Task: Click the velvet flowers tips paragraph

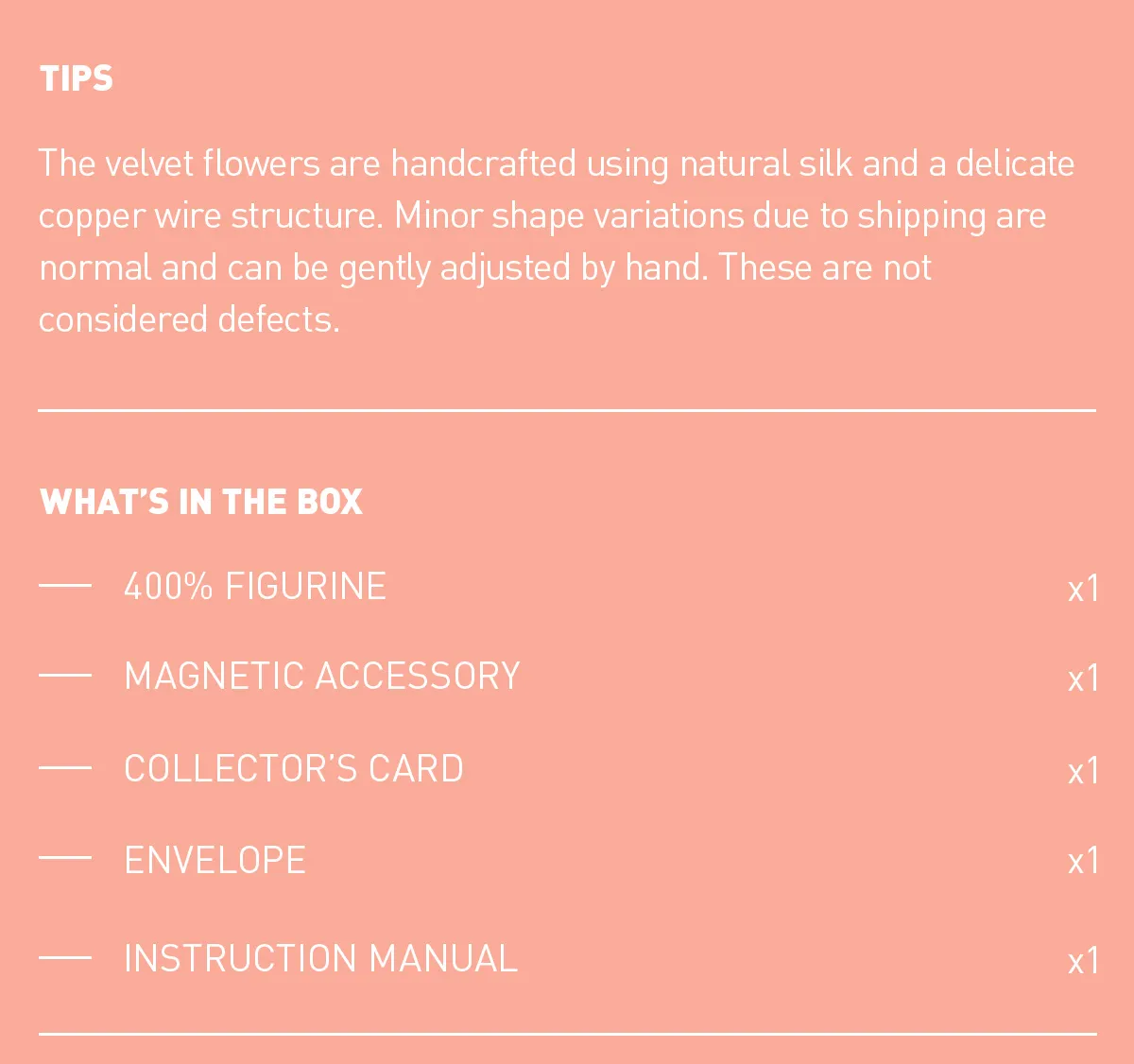Action: point(556,241)
